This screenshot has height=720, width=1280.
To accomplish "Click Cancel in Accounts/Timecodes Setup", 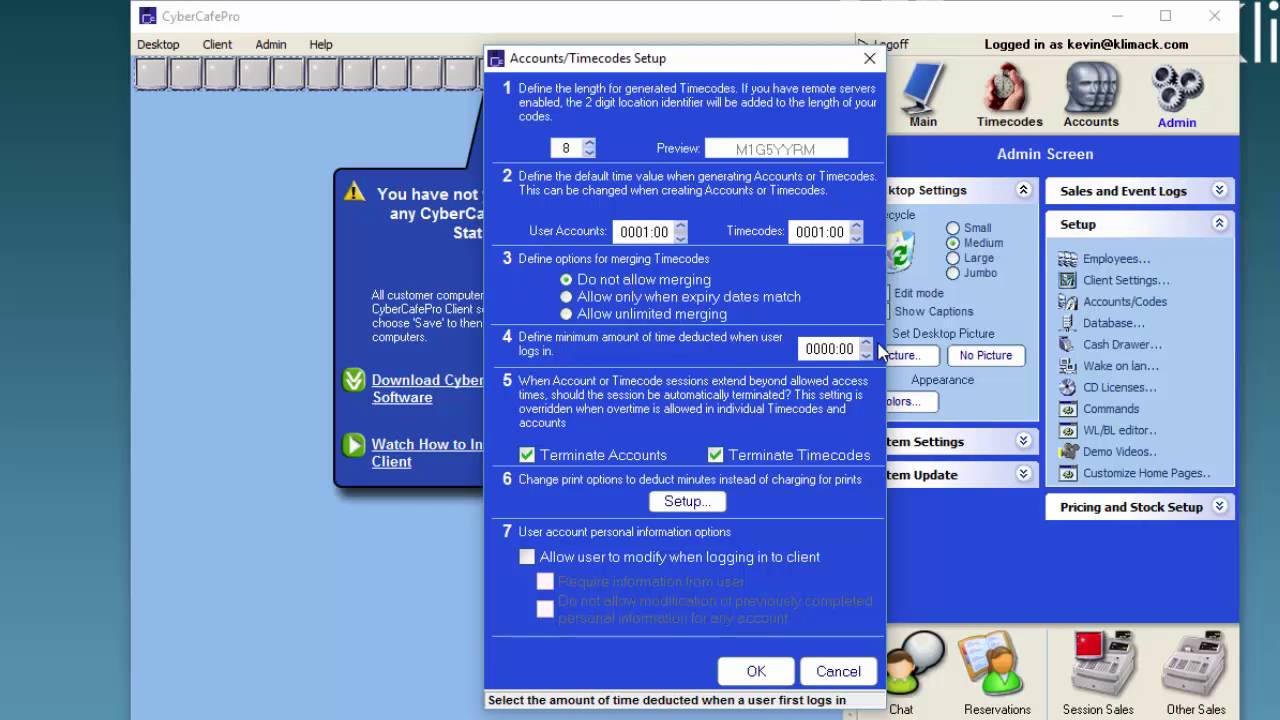I will 838,671.
